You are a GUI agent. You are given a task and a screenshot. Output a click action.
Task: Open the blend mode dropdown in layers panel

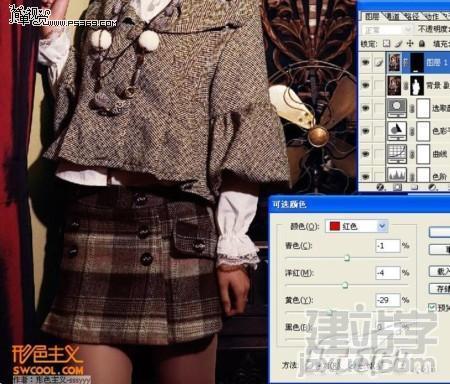pyautogui.click(x=387, y=30)
